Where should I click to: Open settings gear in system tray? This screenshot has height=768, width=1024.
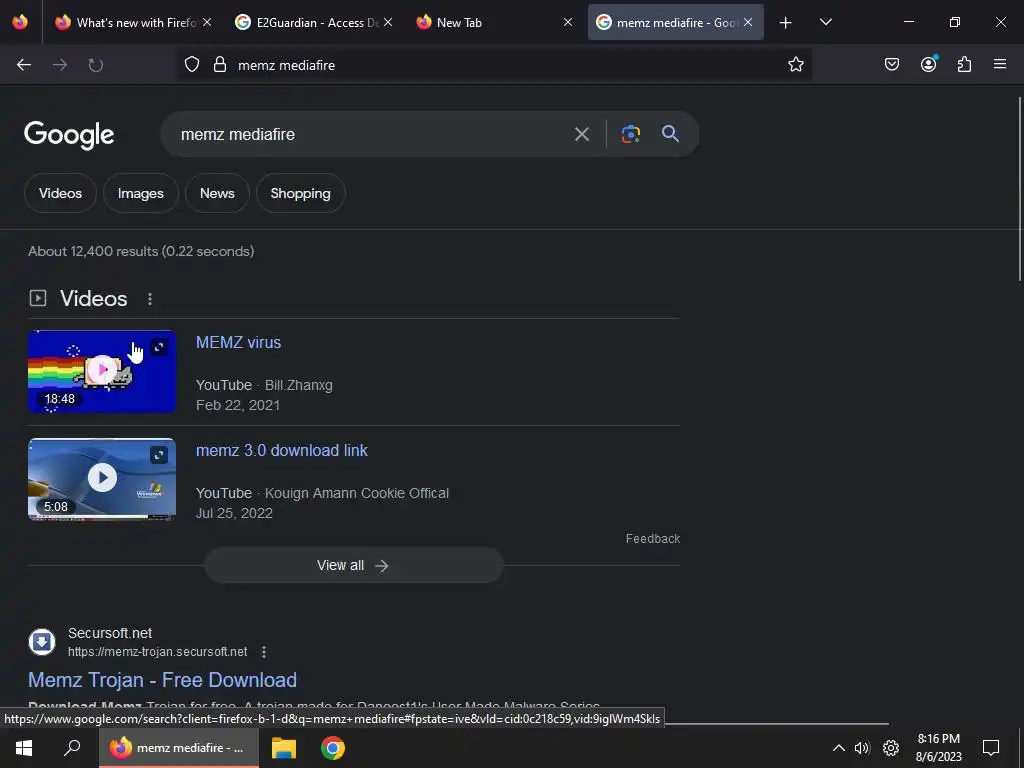click(x=891, y=748)
